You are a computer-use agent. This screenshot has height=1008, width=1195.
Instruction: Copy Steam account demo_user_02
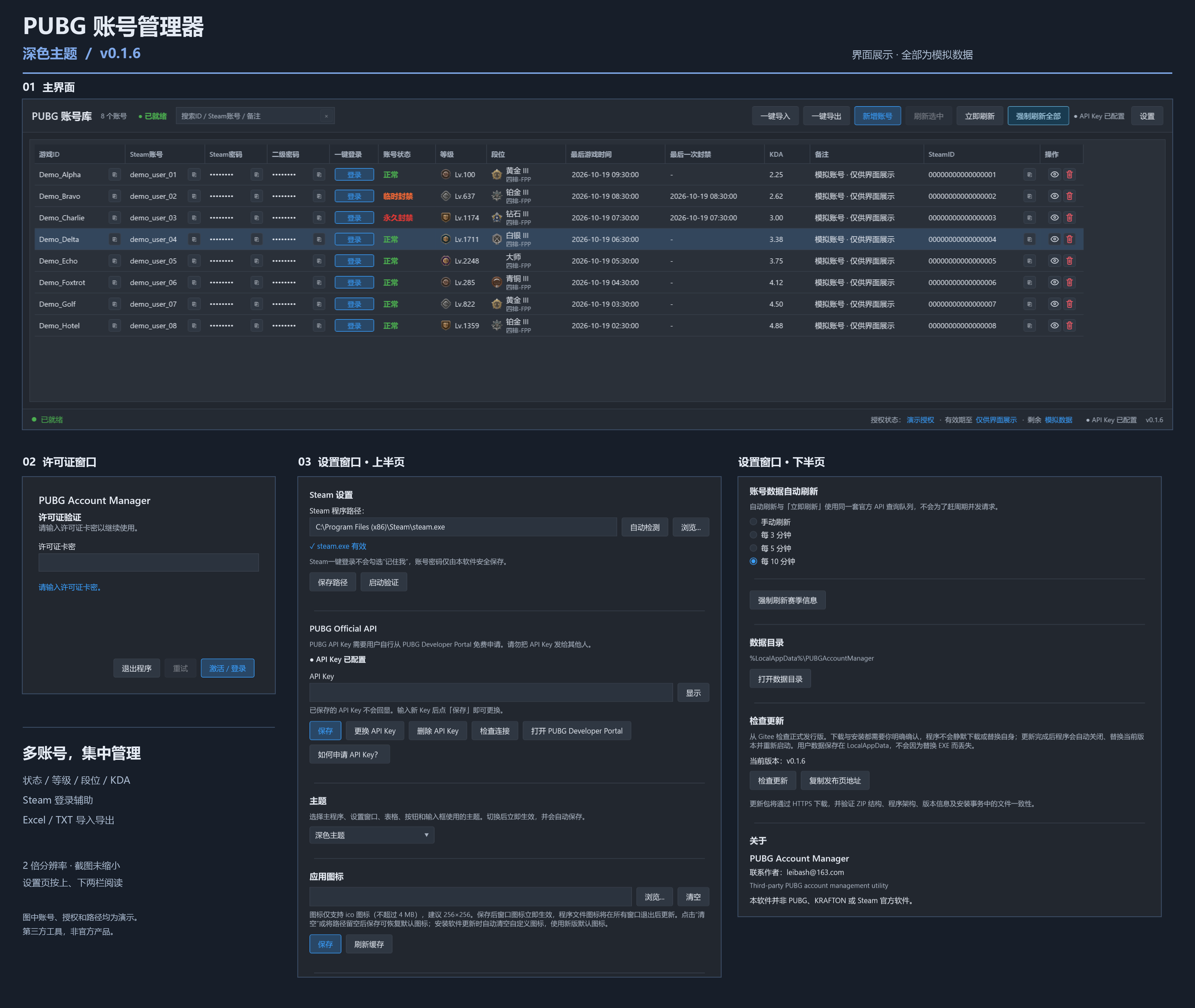pyautogui.click(x=194, y=196)
